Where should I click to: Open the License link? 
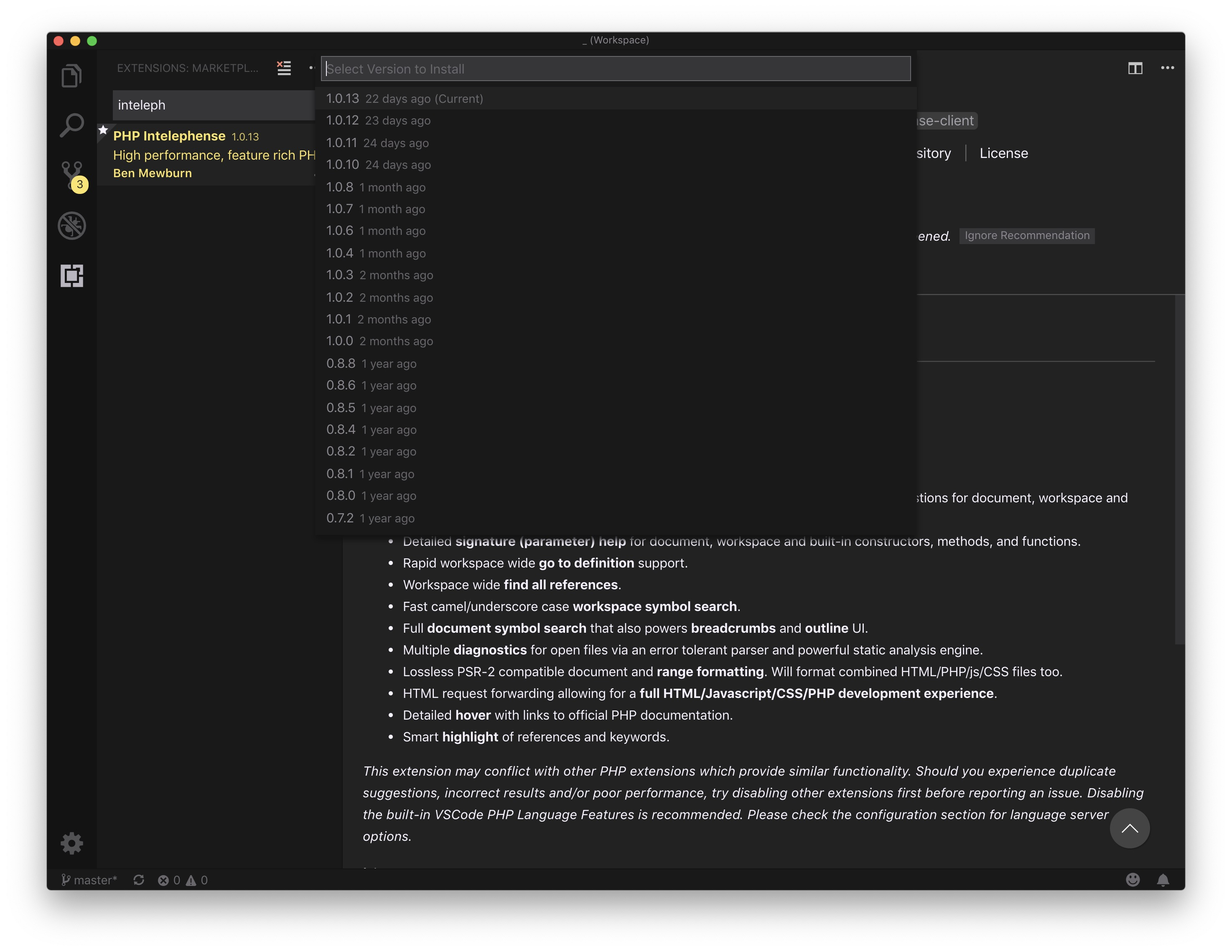pos(1003,153)
